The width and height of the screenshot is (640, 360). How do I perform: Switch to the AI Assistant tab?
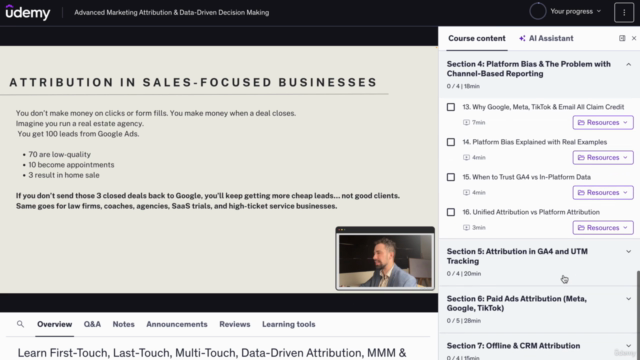[x=546, y=38]
